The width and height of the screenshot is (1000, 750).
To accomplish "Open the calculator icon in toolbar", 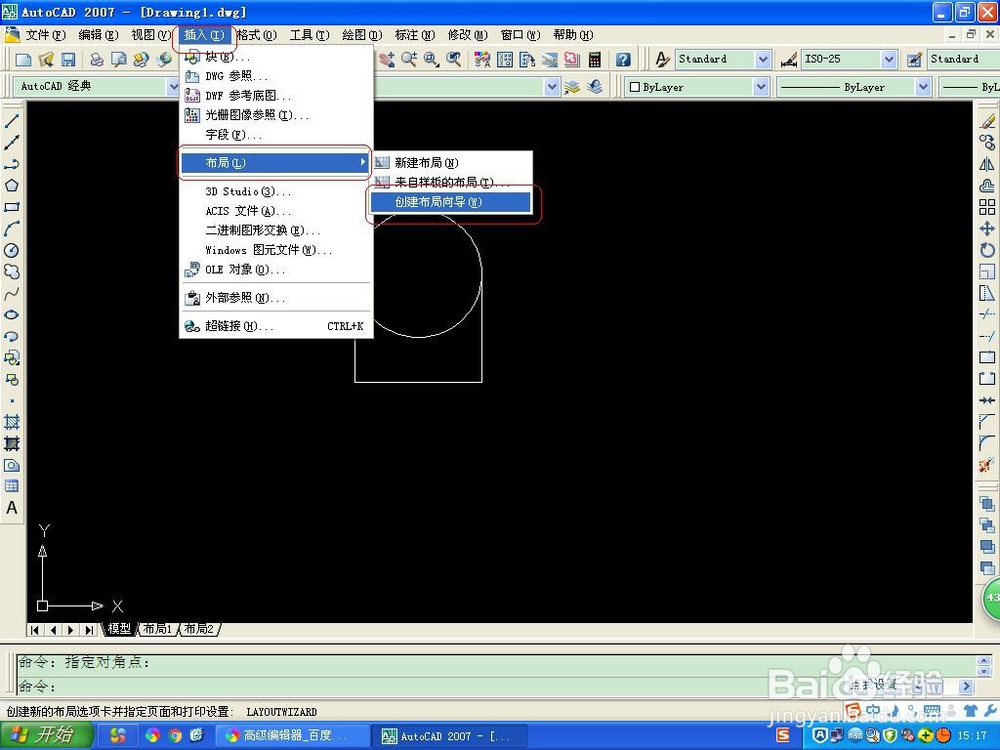I will click(x=594, y=60).
